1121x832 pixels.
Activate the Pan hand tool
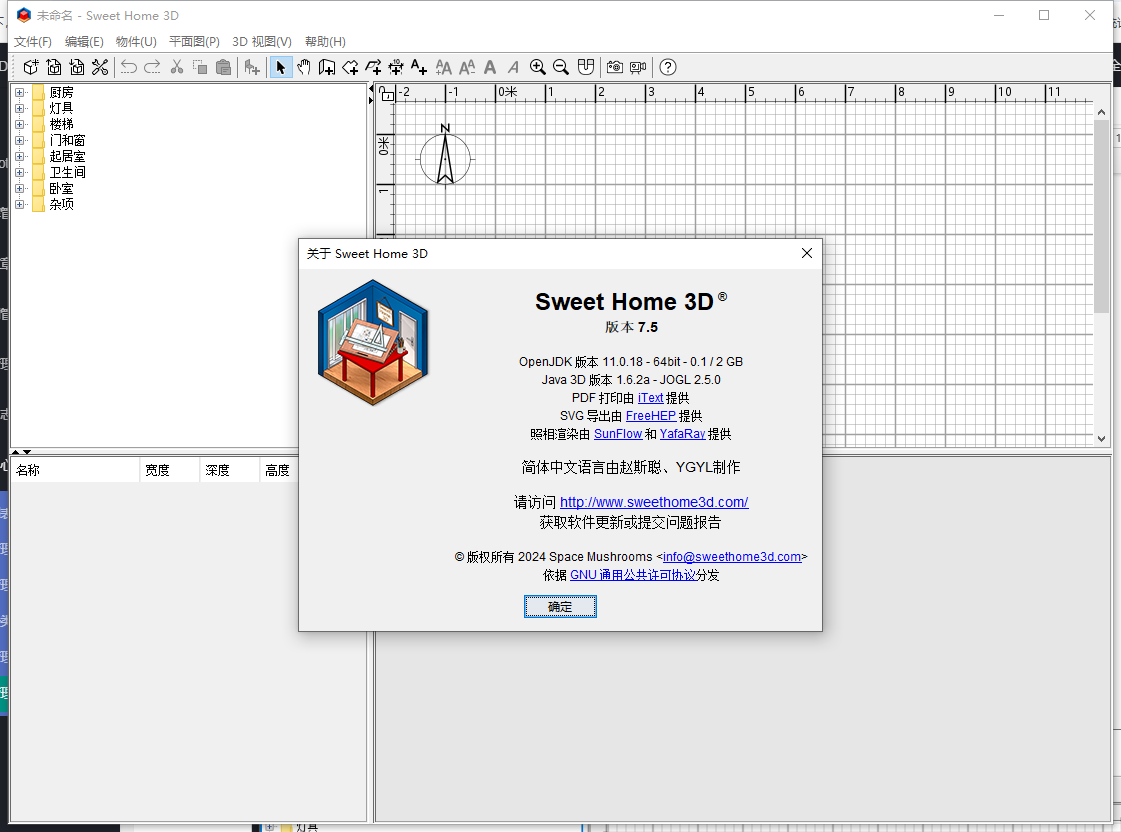pos(304,67)
